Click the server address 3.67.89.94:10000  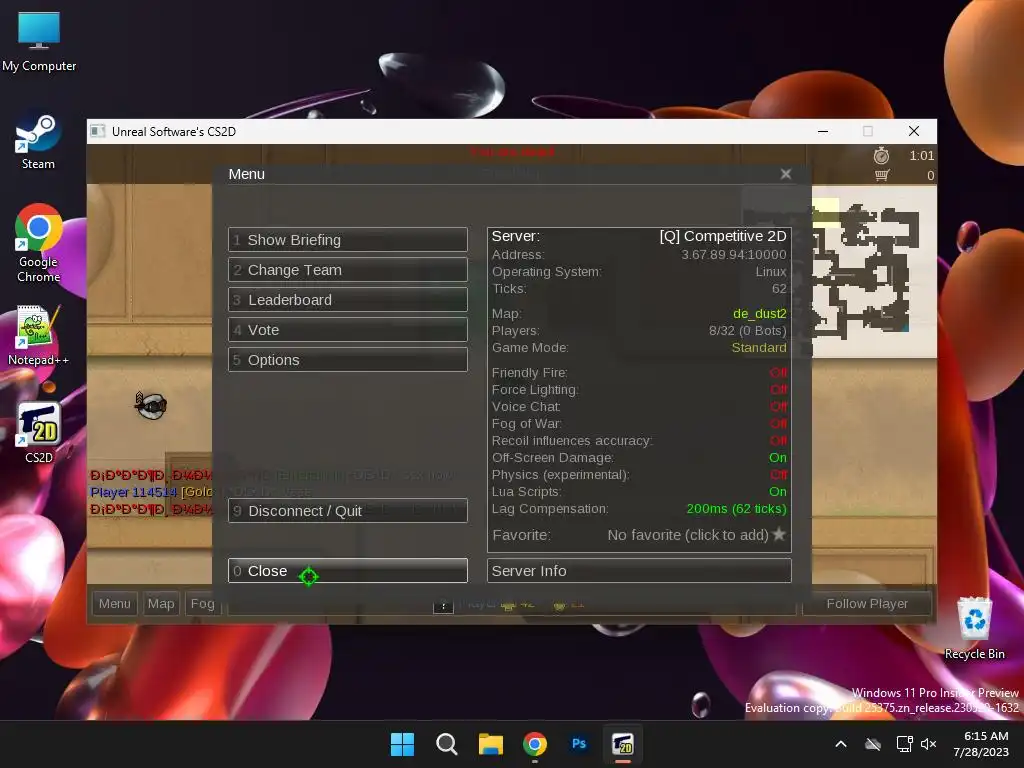click(733, 255)
